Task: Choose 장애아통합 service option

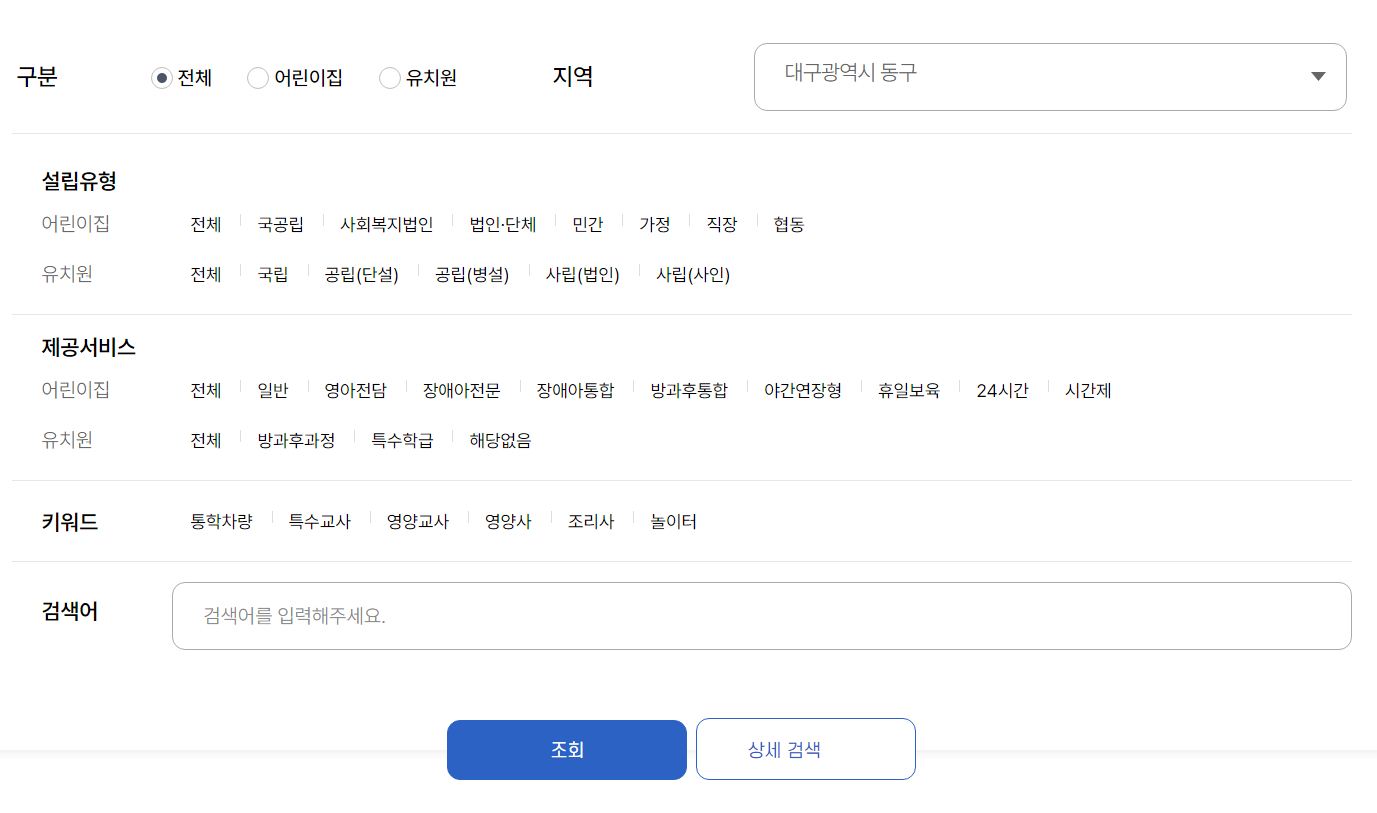Action: click(575, 390)
